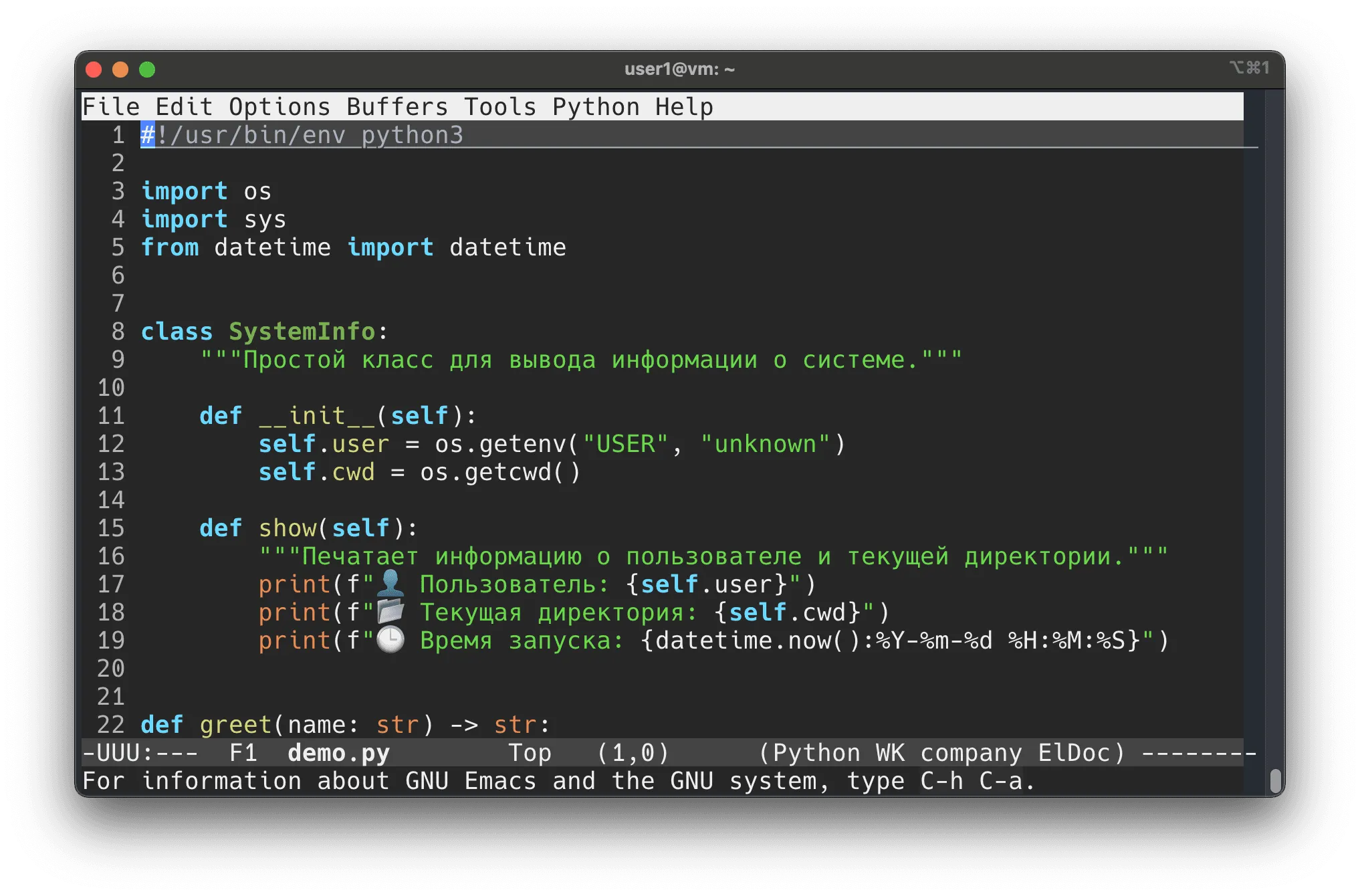Viewport: 1360px width, 896px height.
Task: Open the Buffers menu
Action: (x=396, y=107)
